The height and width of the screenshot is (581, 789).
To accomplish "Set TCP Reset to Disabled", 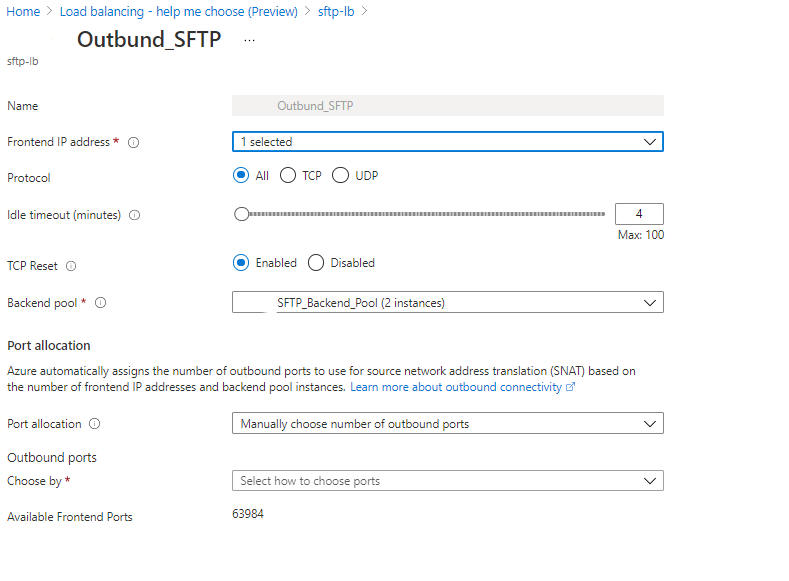I will tap(316, 263).
